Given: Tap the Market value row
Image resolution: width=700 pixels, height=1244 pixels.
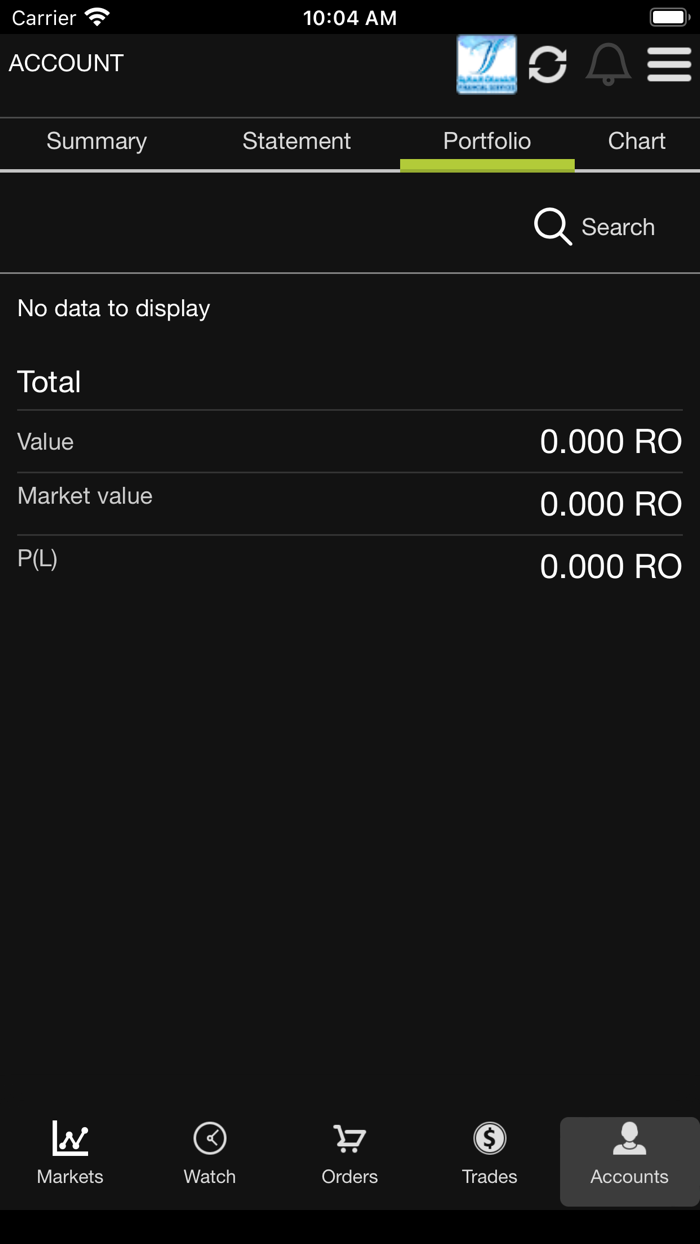Looking at the screenshot, I should coord(350,503).
